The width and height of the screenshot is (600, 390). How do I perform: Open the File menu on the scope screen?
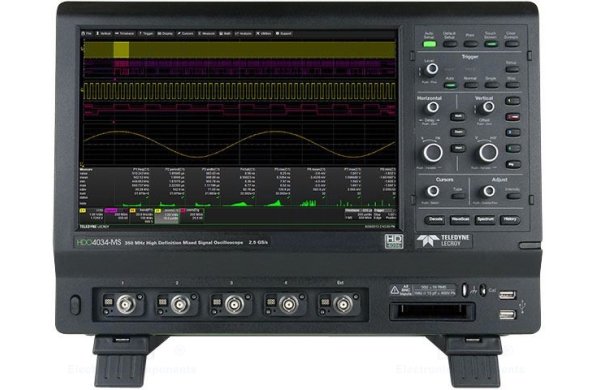(x=87, y=34)
